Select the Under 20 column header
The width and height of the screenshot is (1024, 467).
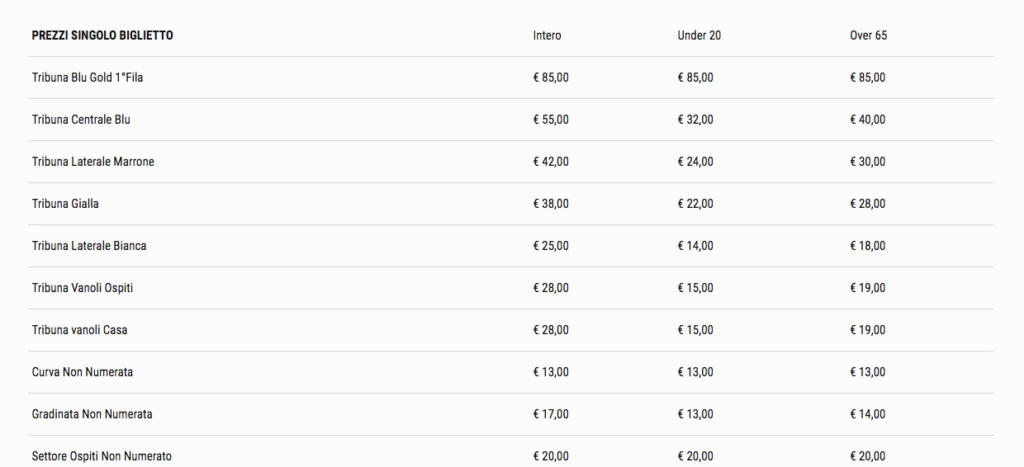[x=699, y=35]
